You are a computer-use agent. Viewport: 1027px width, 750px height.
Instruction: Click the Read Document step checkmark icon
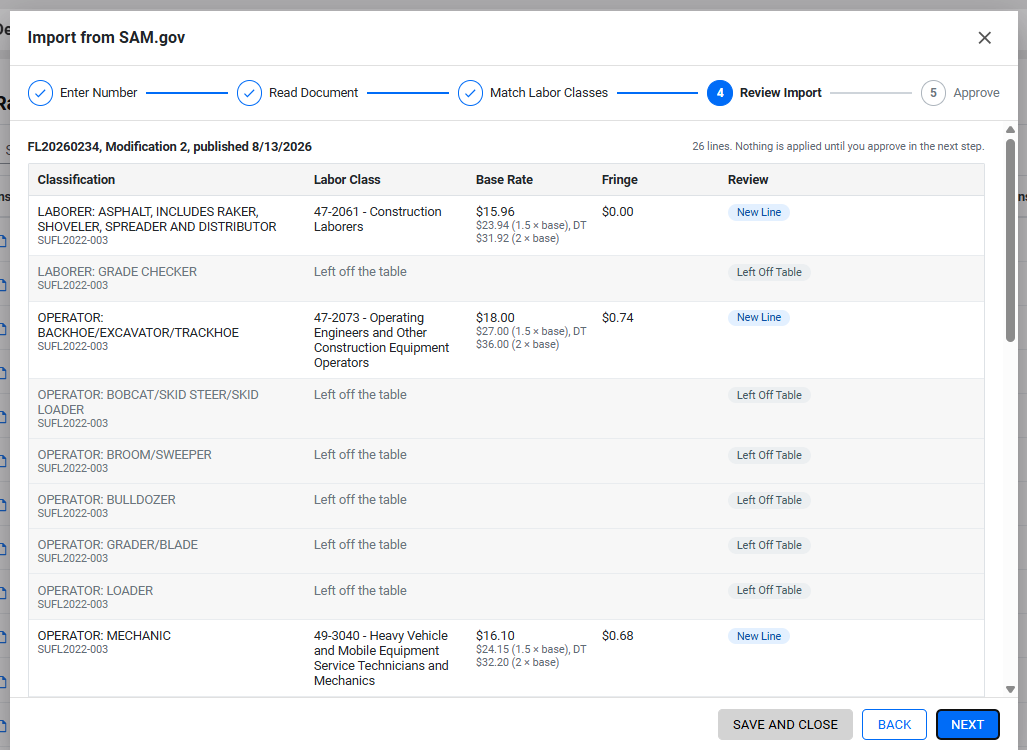250,93
